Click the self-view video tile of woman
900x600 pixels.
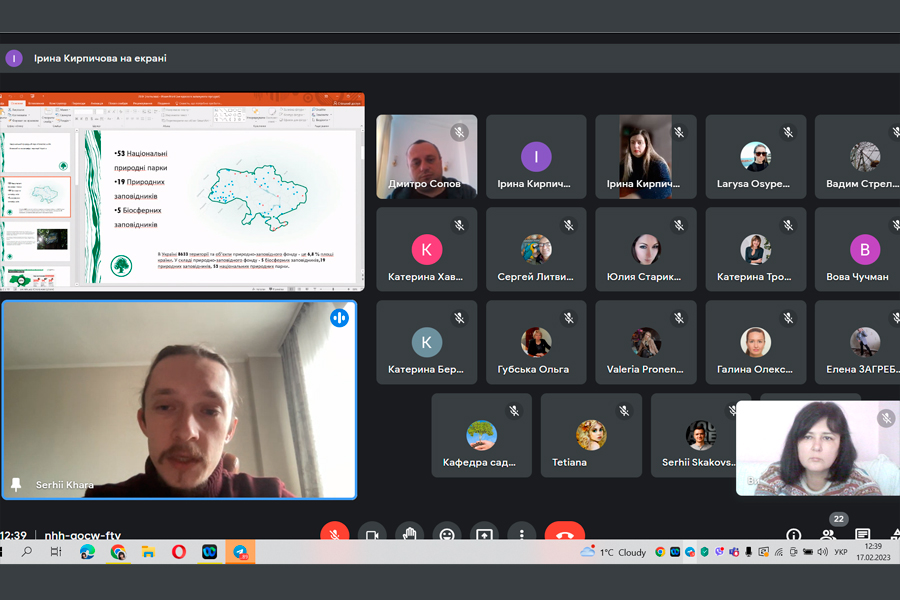[x=818, y=448]
